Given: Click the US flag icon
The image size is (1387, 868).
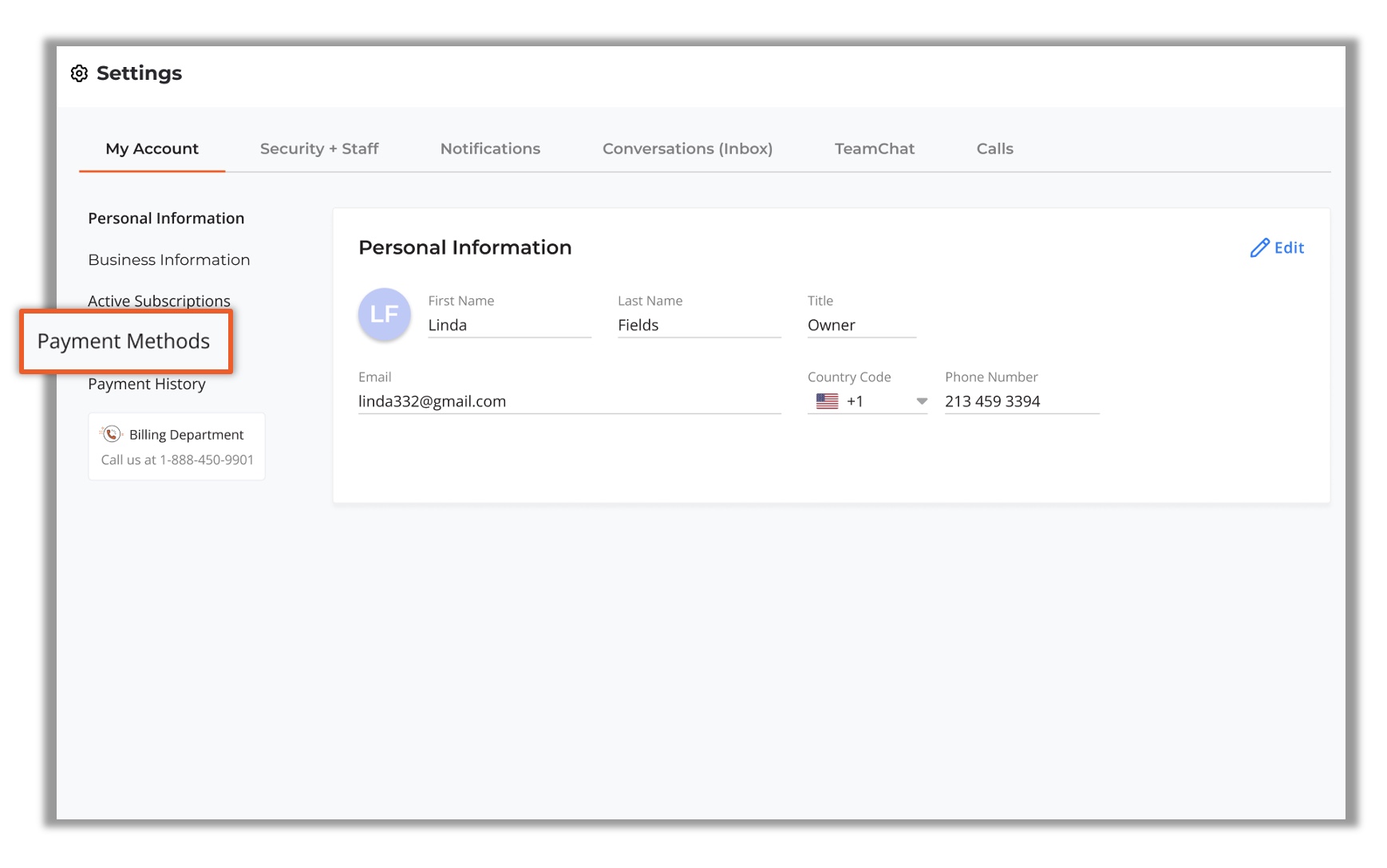Looking at the screenshot, I should (x=827, y=401).
